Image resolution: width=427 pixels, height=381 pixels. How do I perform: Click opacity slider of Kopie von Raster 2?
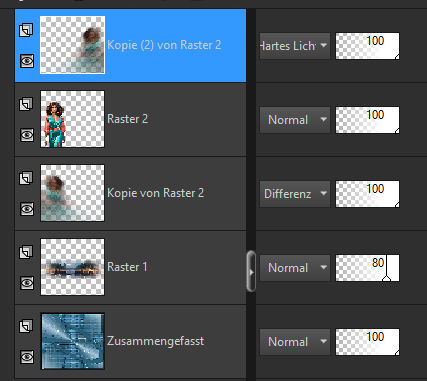367,194
